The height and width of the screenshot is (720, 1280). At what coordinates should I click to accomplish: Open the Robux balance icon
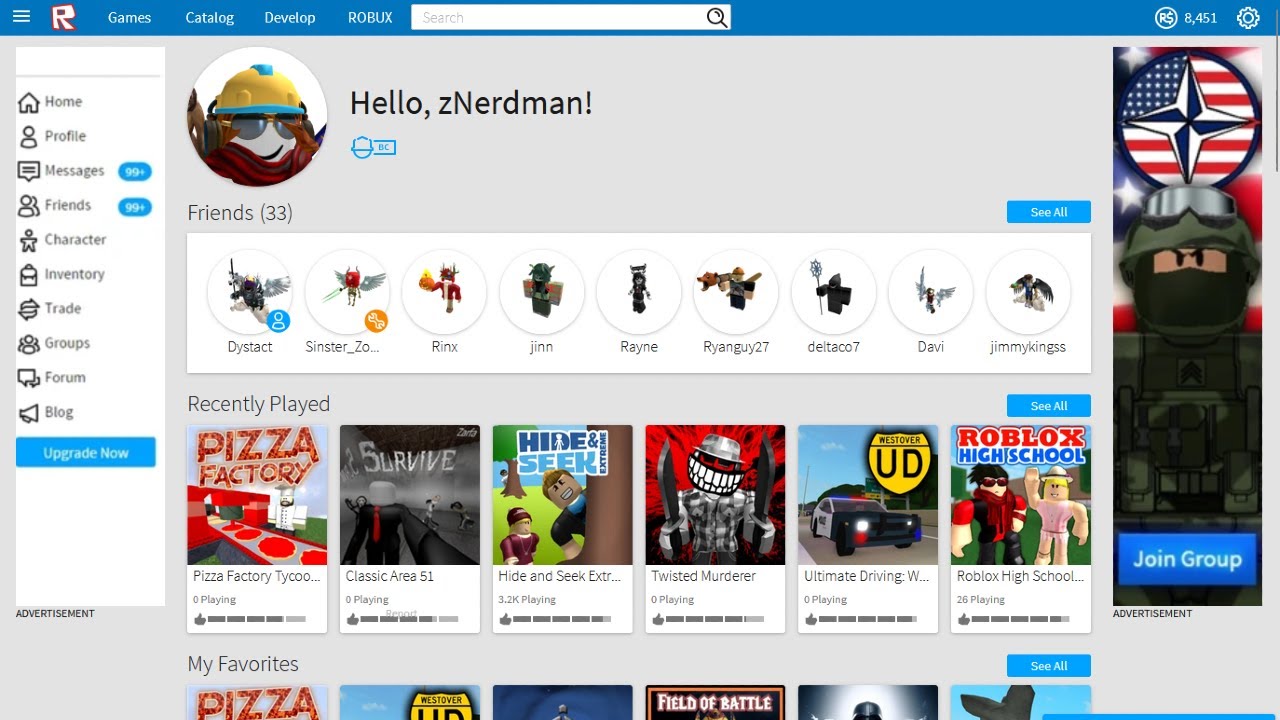(1166, 17)
